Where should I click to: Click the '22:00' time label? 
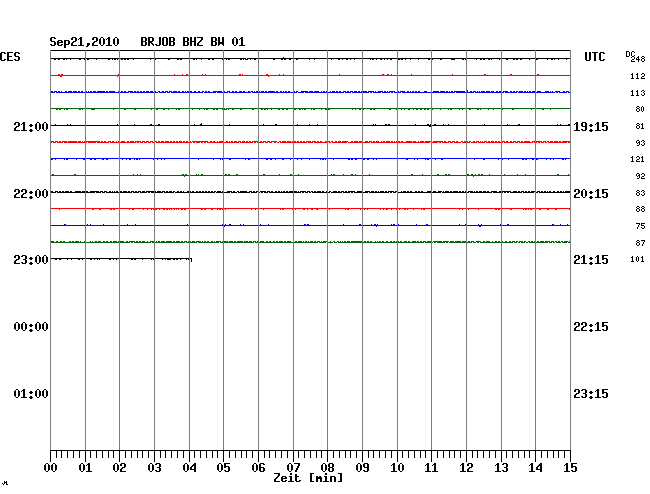[31, 194]
